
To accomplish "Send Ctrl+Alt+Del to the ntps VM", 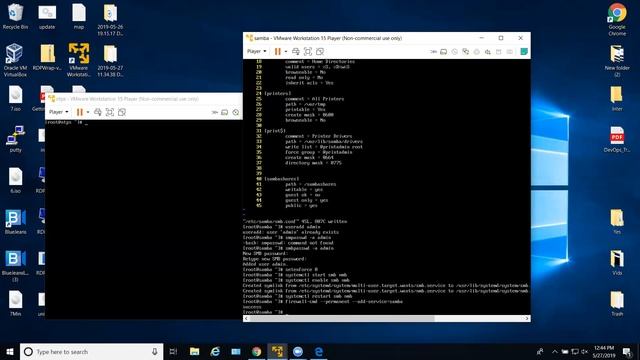I will [98, 112].
